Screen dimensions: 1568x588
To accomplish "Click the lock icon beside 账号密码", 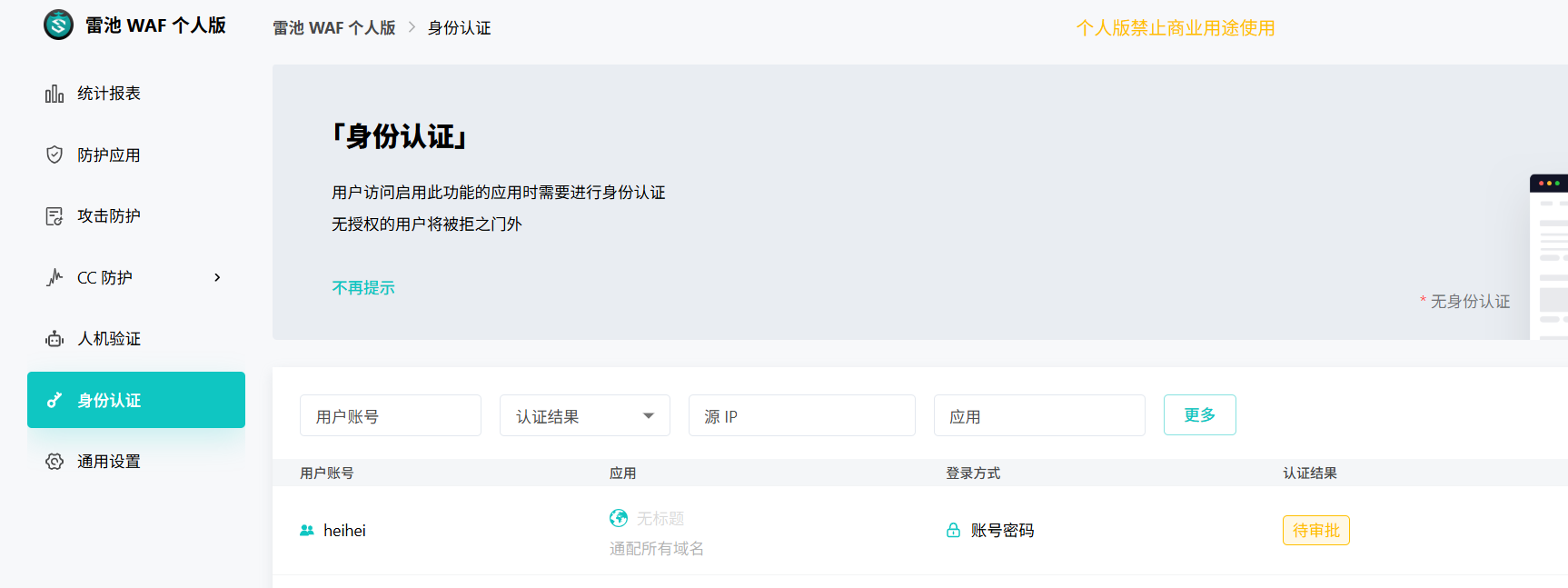I will [953, 531].
